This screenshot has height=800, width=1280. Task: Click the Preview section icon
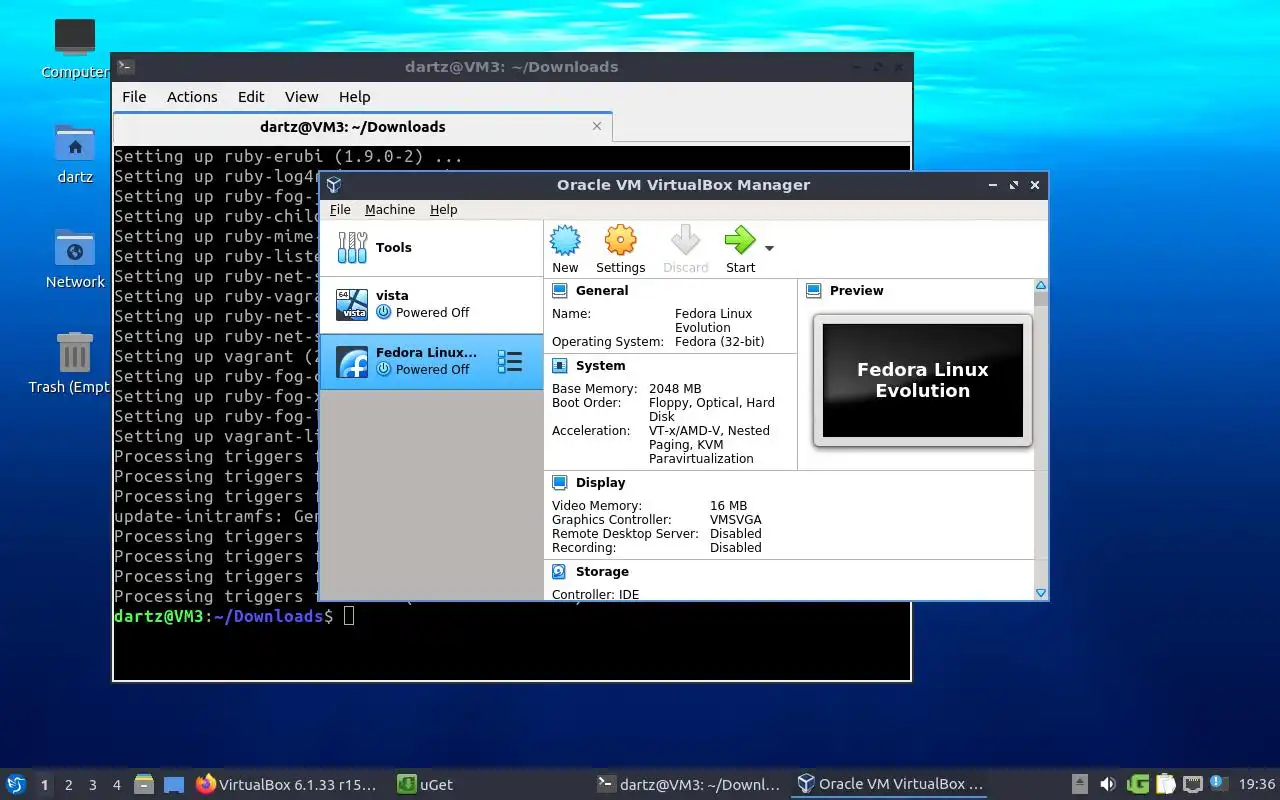point(813,291)
